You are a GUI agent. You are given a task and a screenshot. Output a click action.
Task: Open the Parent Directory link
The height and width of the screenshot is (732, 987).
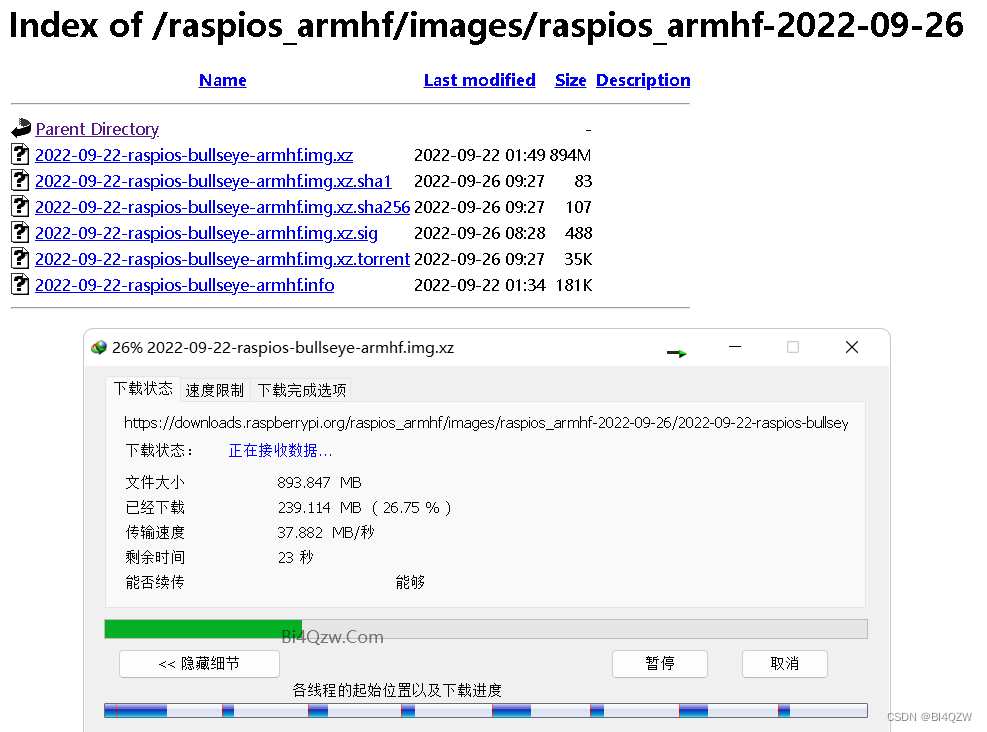pos(97,129)
